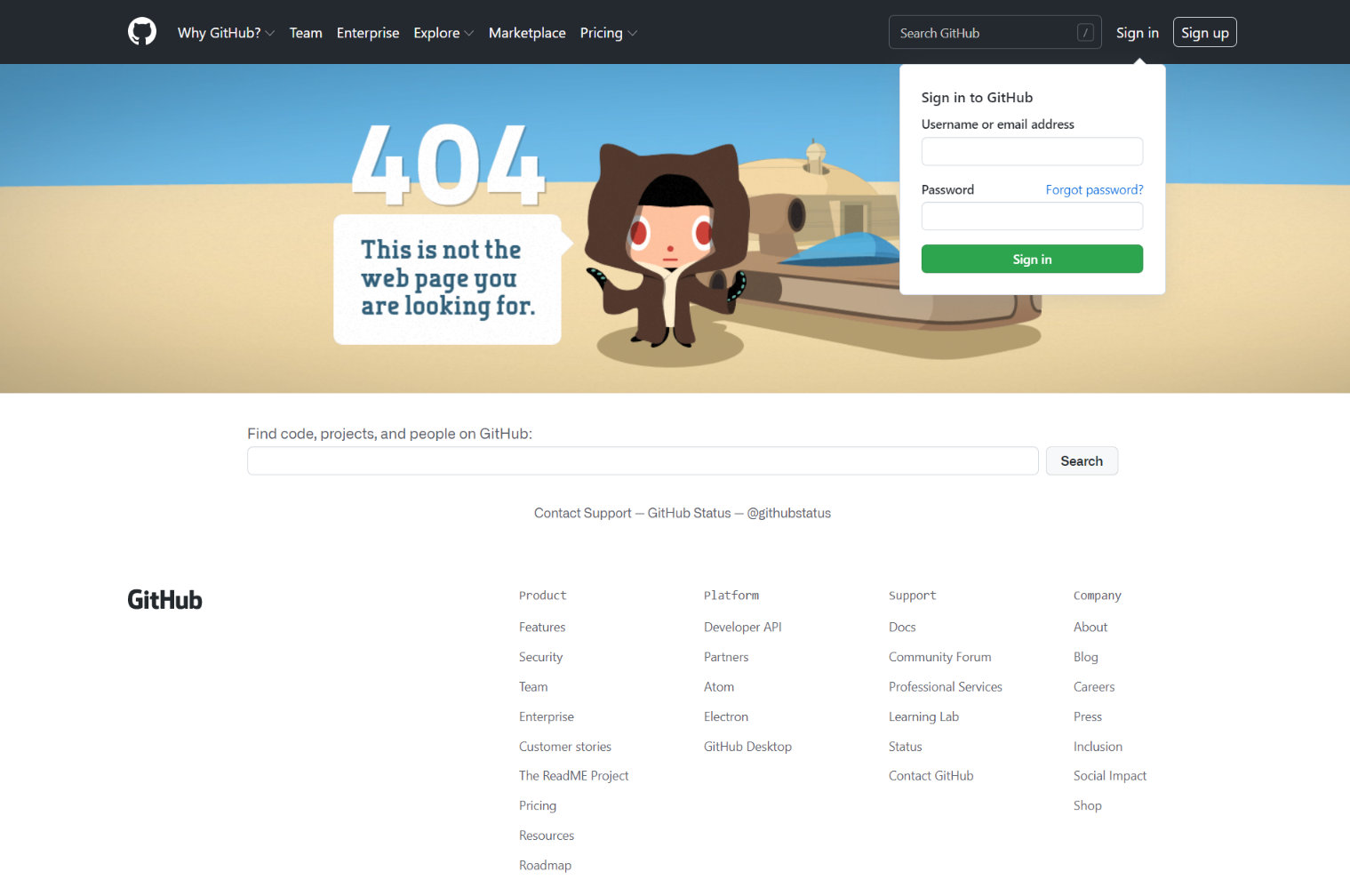The height and width of the screenshot is (896, 1350).
Task: Open Social Impact footer link
Action: click(x=1110, y=776)
